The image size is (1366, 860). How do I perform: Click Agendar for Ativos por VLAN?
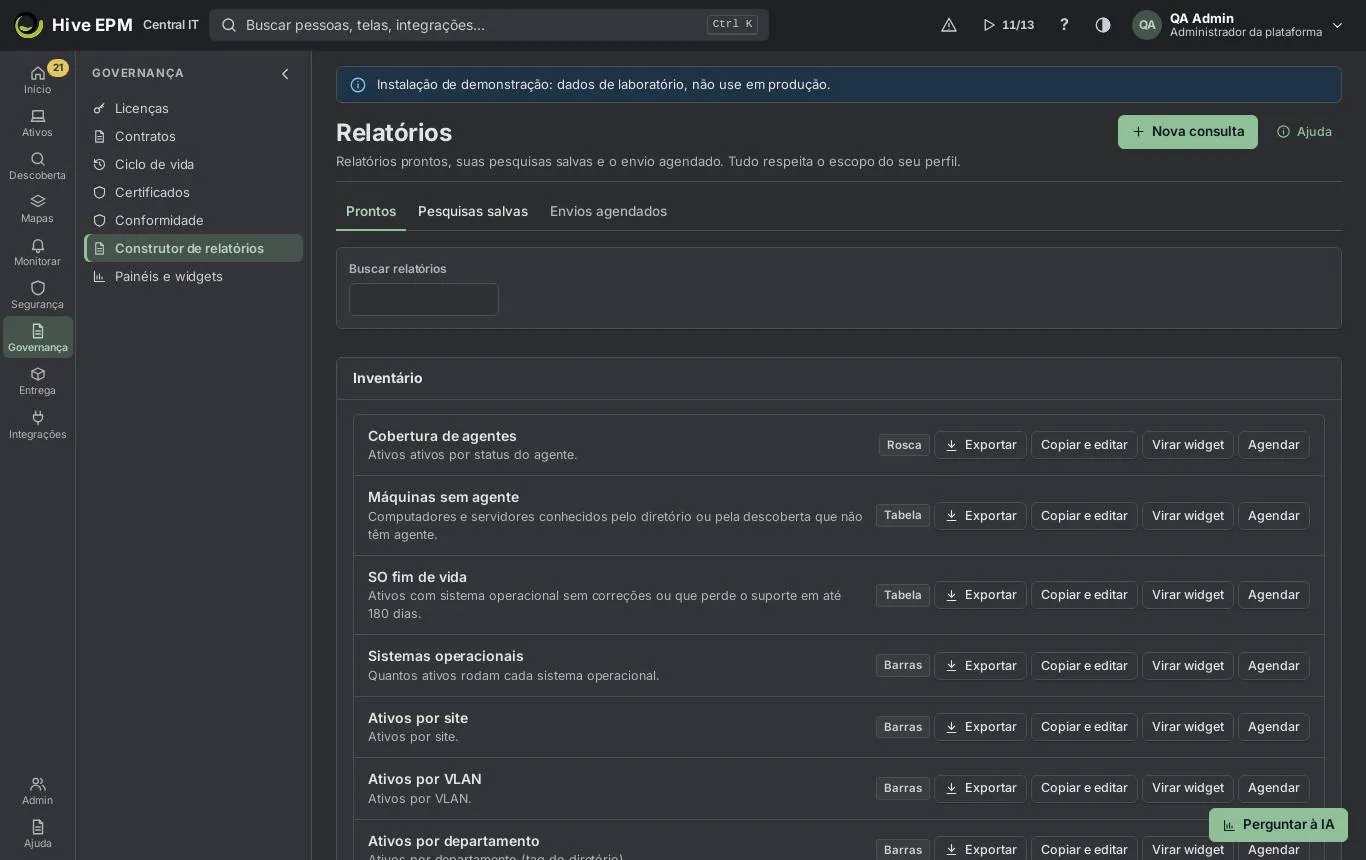[1274, 788]
